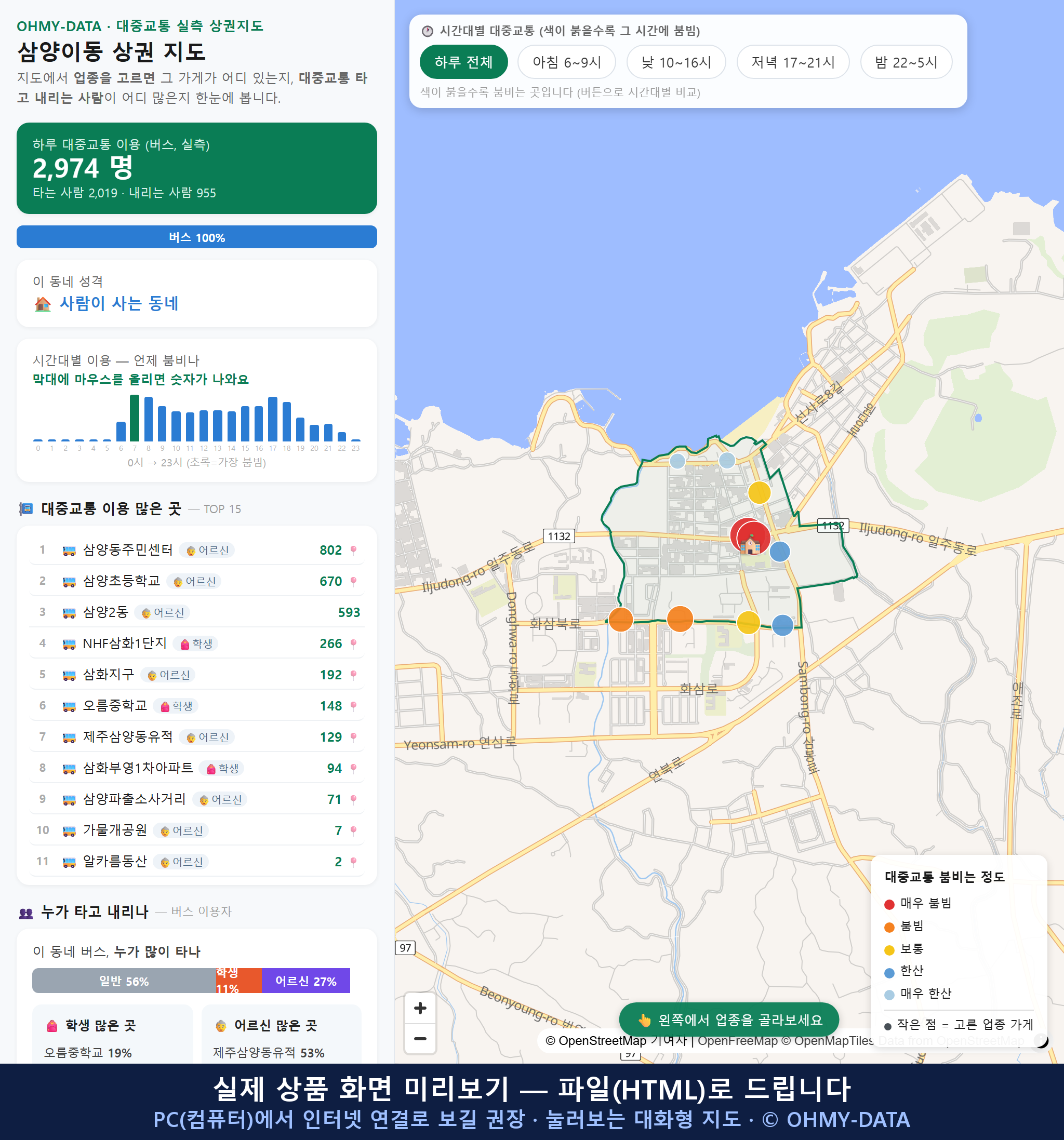
Task: Click the 2,974 명 daily total
Action: pos(83,168)
